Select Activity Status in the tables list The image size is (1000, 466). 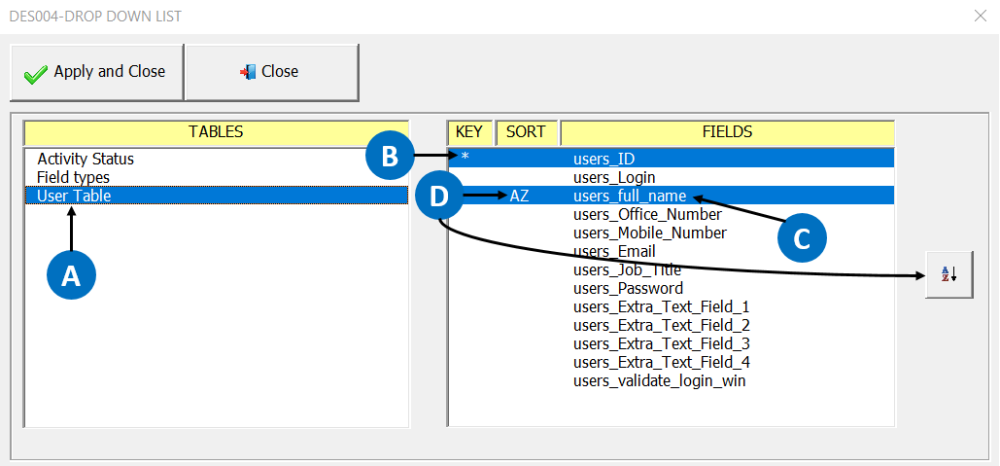point(216,159)
